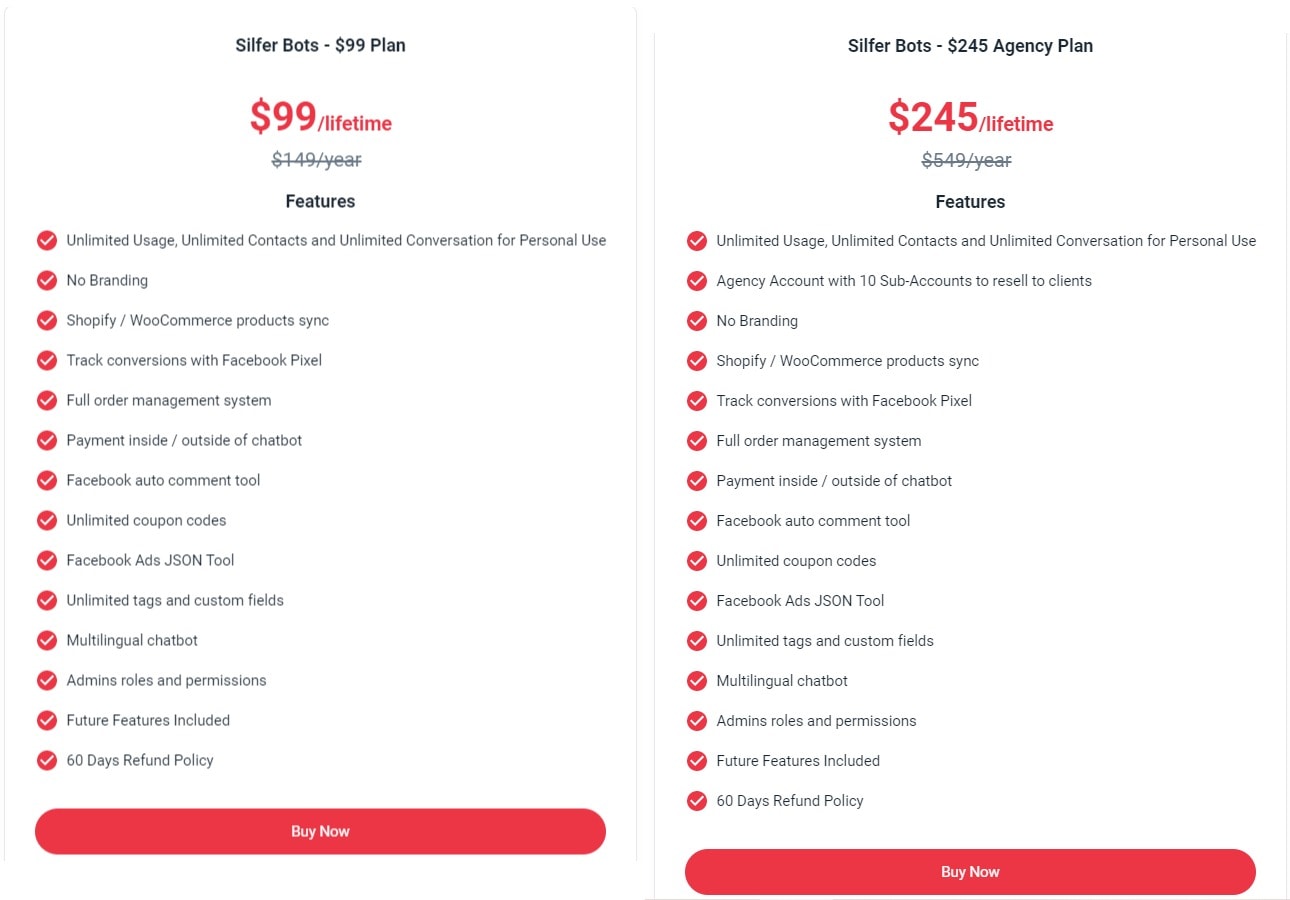Select the checkmark next to Shopify / WooCommerce products sync
1290x900 pixels.
click(x=47, y=320)
